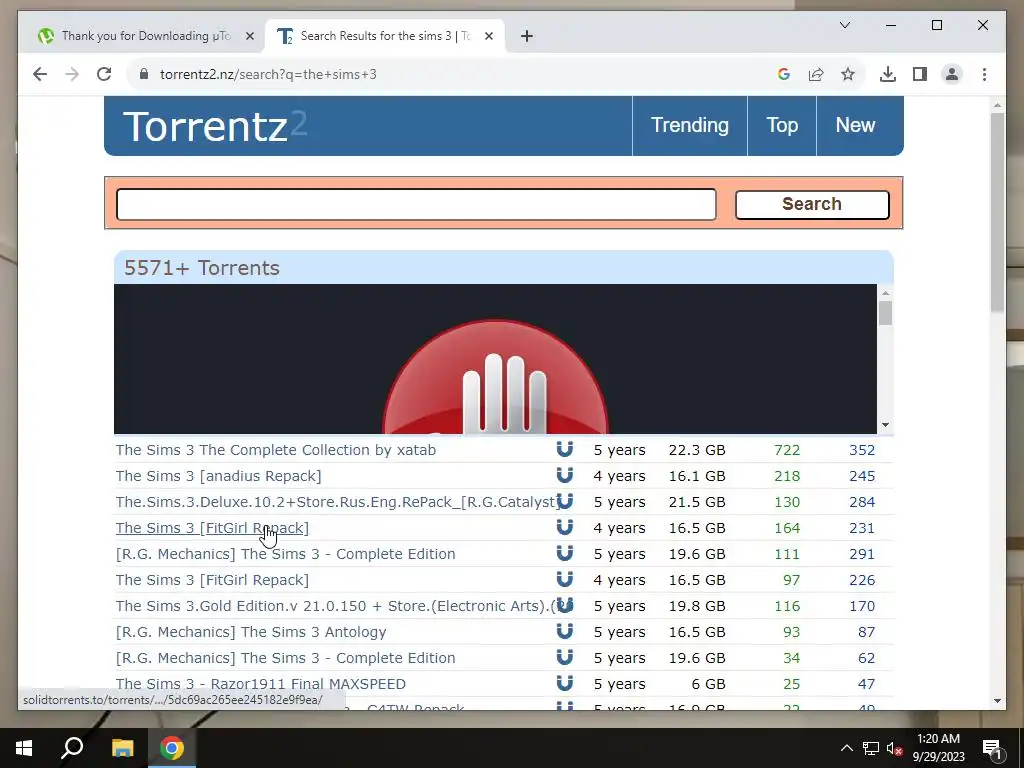The width and height of the screenshot is (1024, 768).
Task: Switch to the uTorrent download tab
Action: (146, 36)
